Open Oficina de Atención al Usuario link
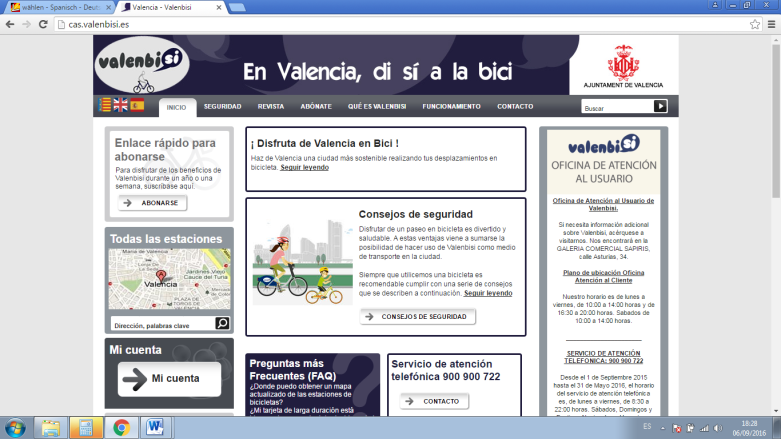The height and width of the screenshot is (439, 781). [603, 204]
